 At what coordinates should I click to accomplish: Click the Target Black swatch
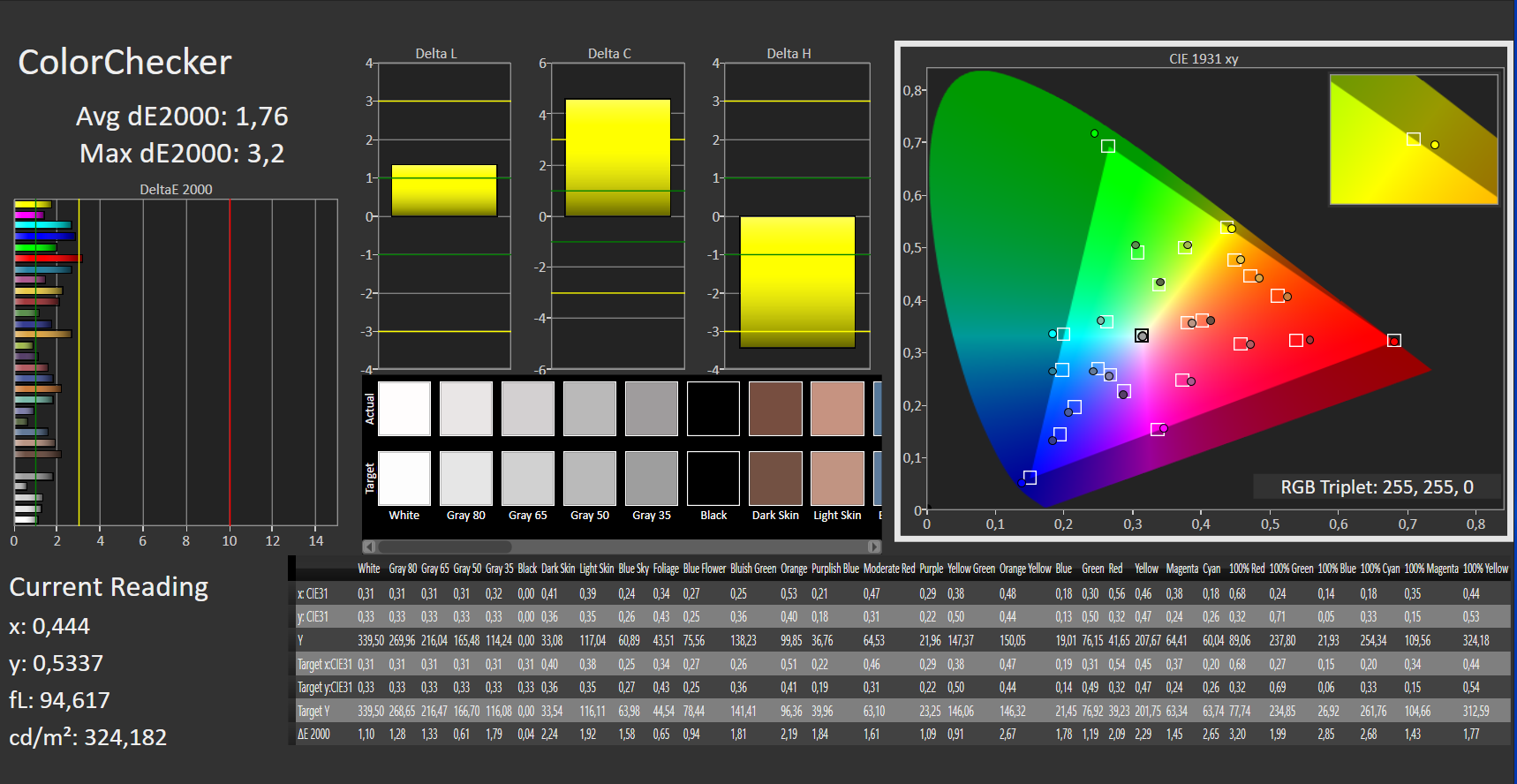coord(713,479)
